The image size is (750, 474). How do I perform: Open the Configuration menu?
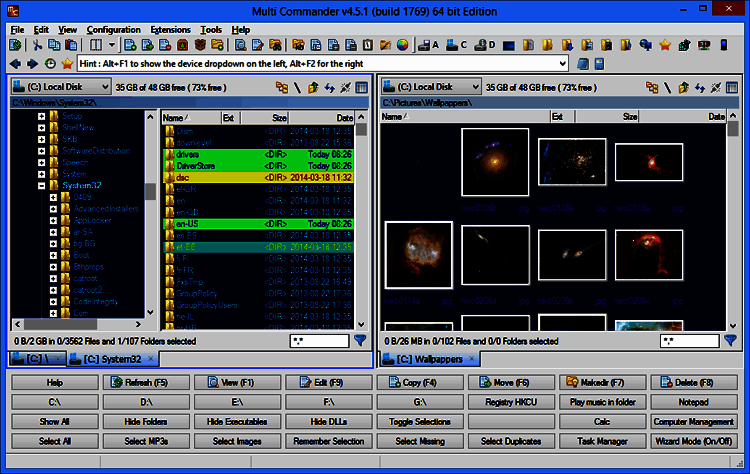(x=113, y=30)
